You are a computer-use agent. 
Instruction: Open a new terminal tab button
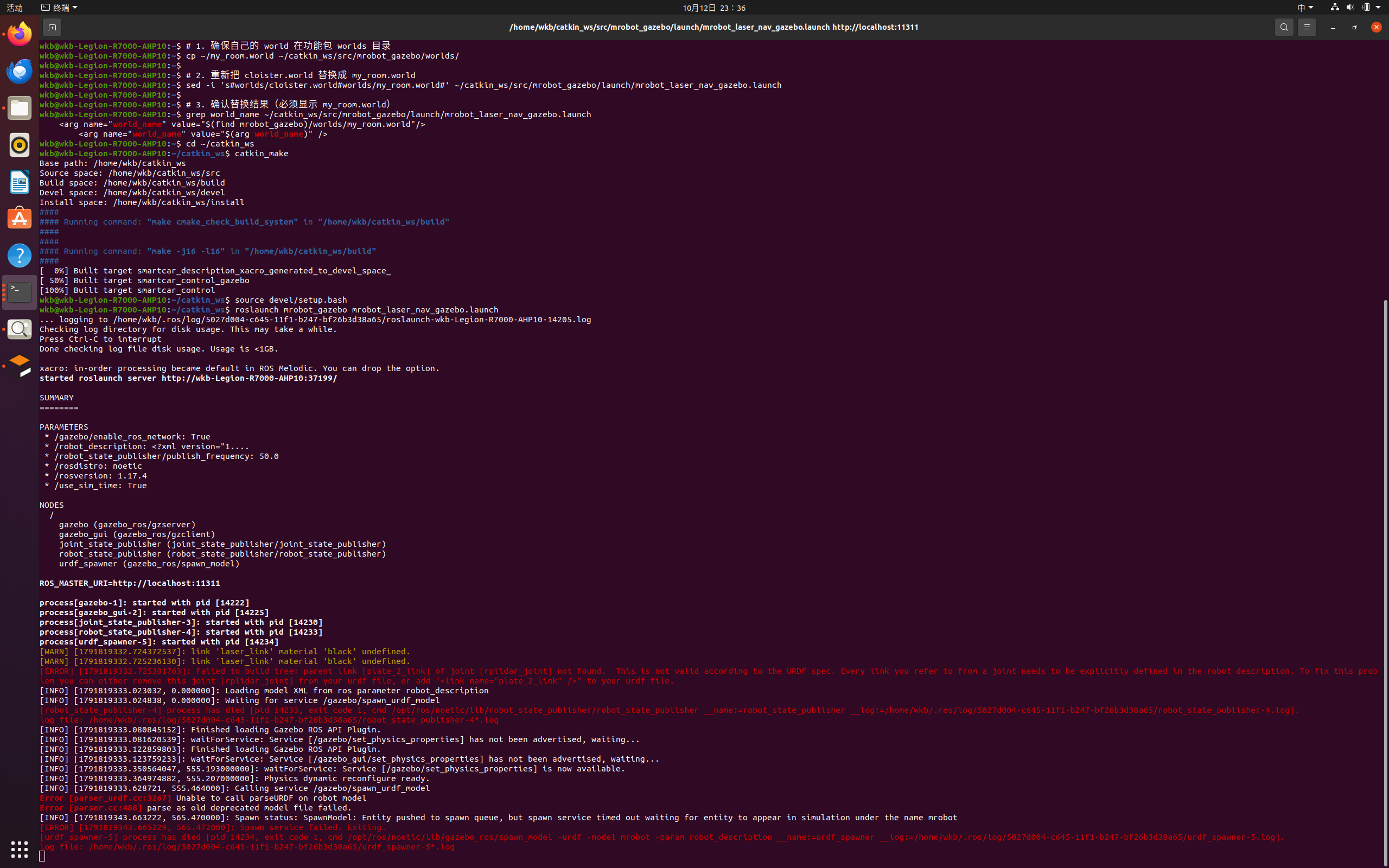click(52, 27)
